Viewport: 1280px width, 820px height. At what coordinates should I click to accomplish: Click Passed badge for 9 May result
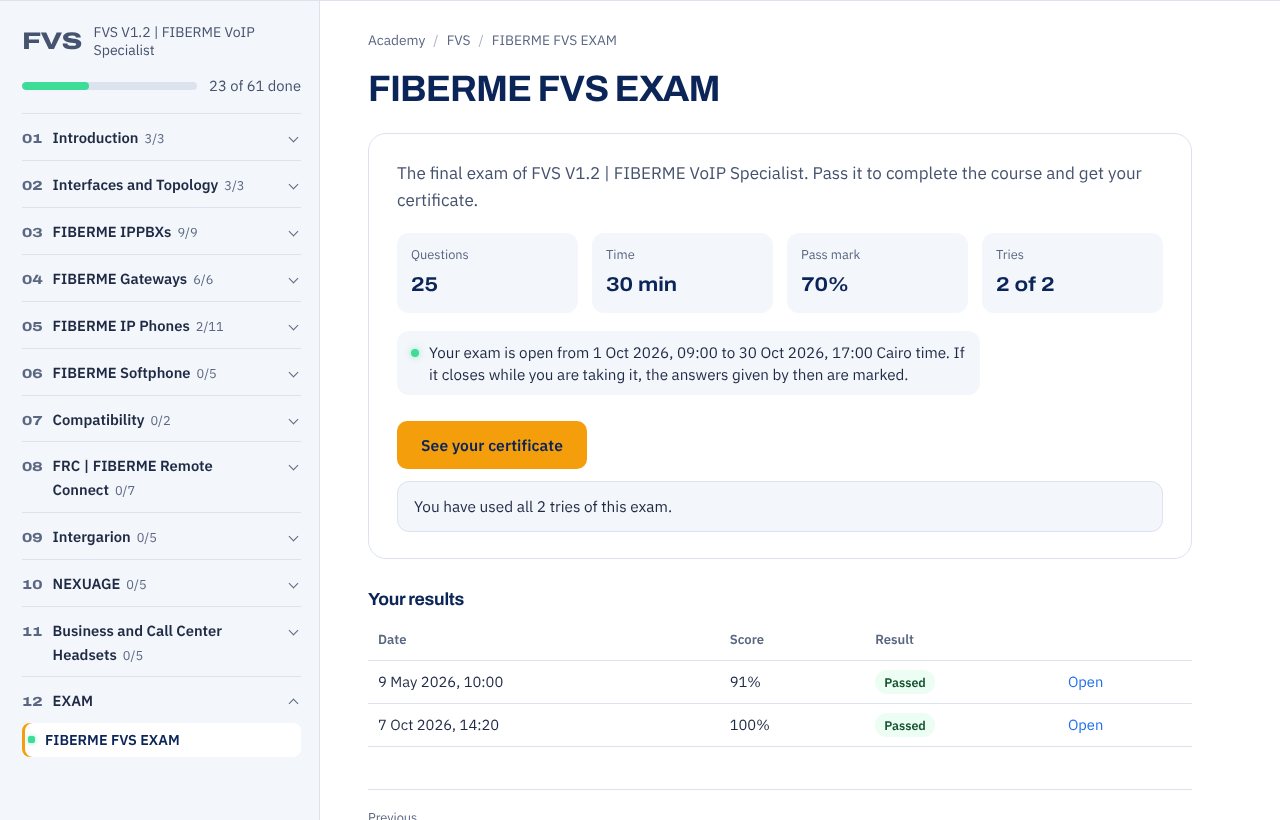tap(905, 682)
